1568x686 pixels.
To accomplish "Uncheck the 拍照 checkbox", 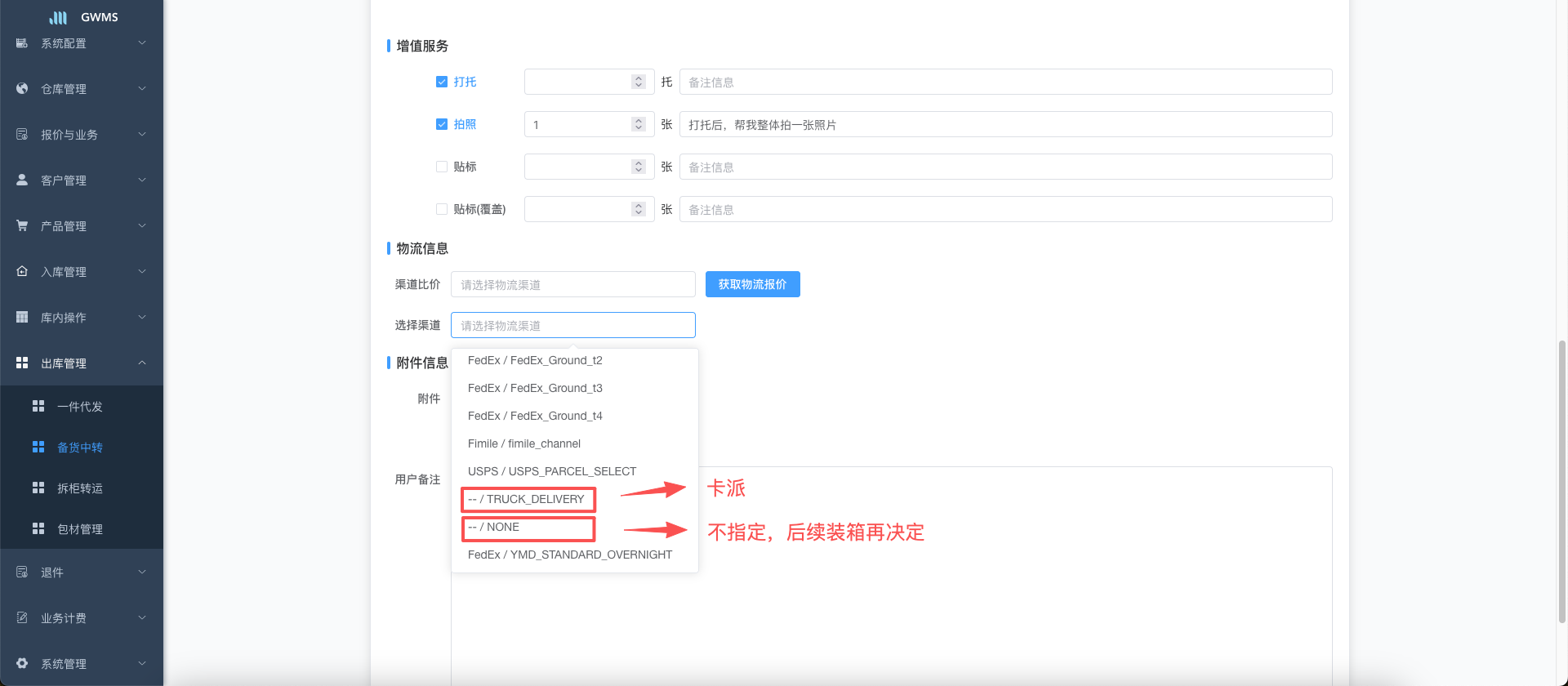I will pyautogui.click(x=442, y=124).
